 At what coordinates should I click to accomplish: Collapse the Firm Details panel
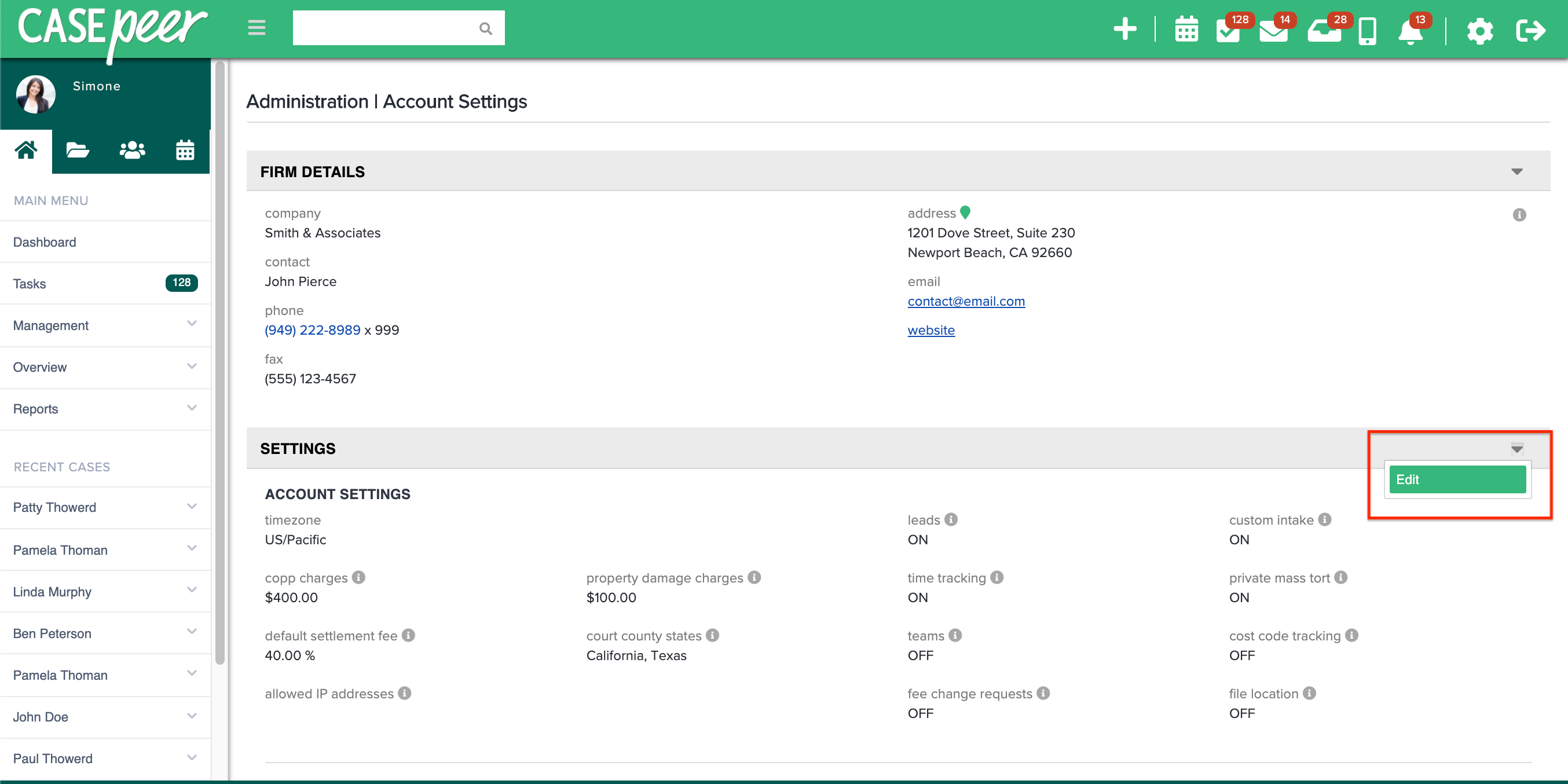1516,171
